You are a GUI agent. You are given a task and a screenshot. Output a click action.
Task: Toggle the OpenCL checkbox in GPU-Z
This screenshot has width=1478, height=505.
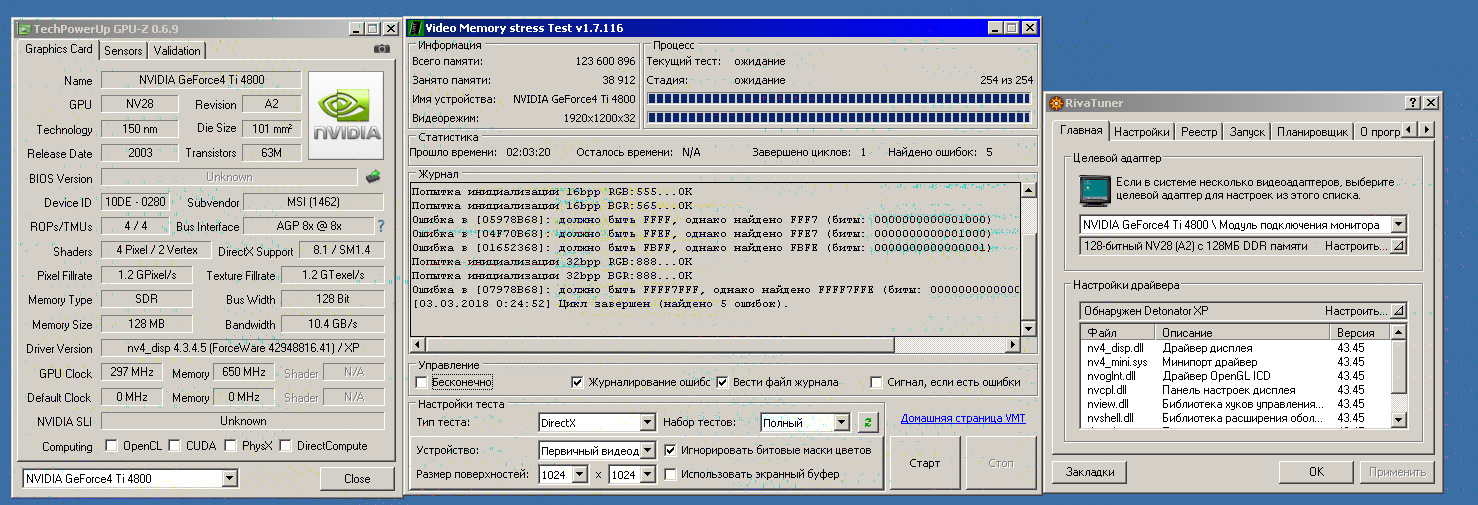click(110, 446)
